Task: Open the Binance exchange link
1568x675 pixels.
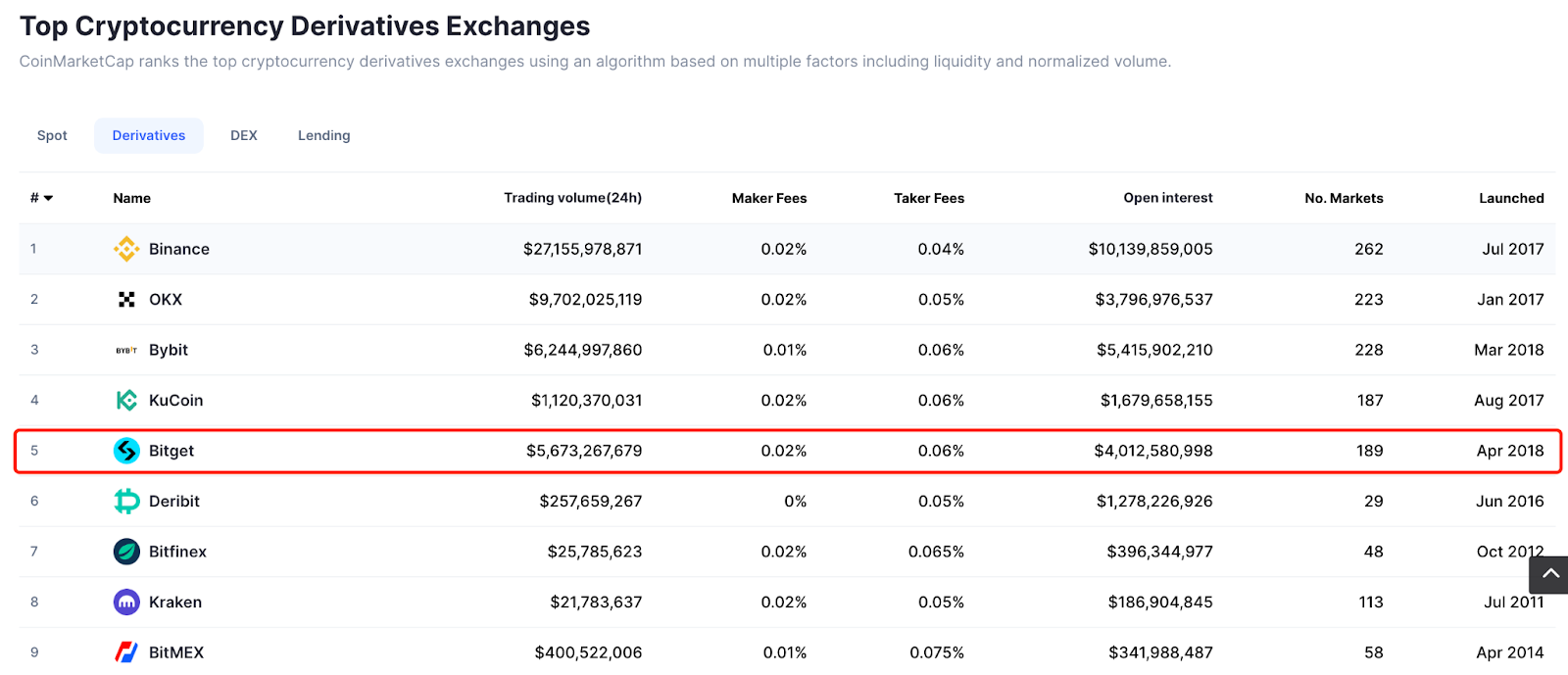Action: (x=179, y=249)
